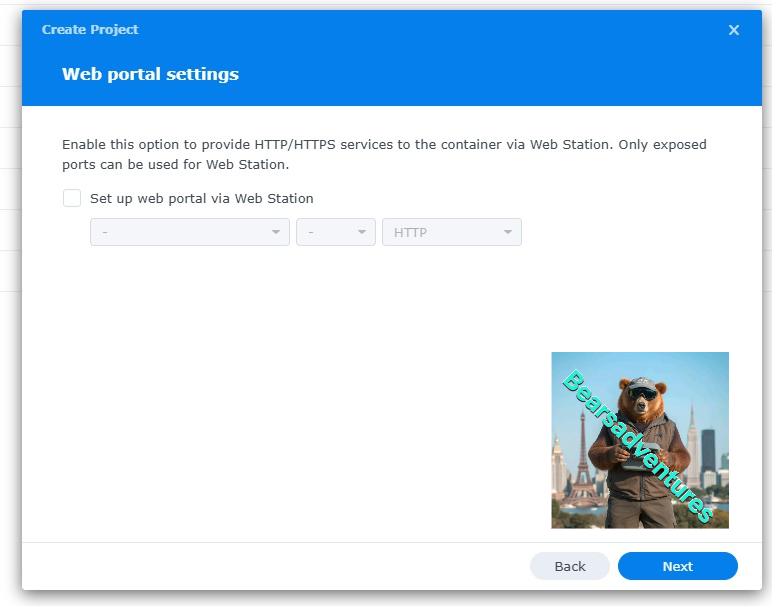This screenshot has height=606, width=772.
Task: Click the description paragraph about HTTP/HTTPS services
Action: tap(384, 155)
